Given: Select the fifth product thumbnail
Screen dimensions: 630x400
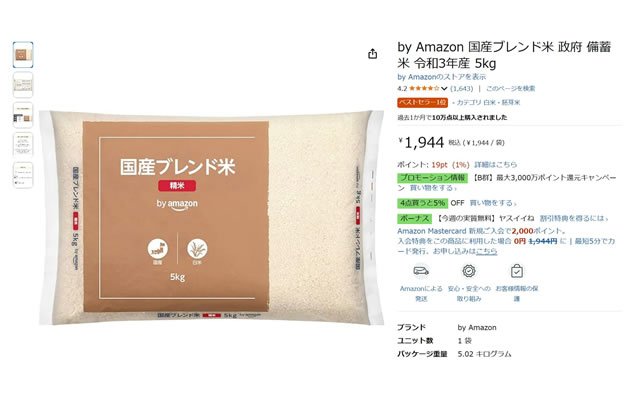Looking at the screenshot, I should (x=23, y=175).
